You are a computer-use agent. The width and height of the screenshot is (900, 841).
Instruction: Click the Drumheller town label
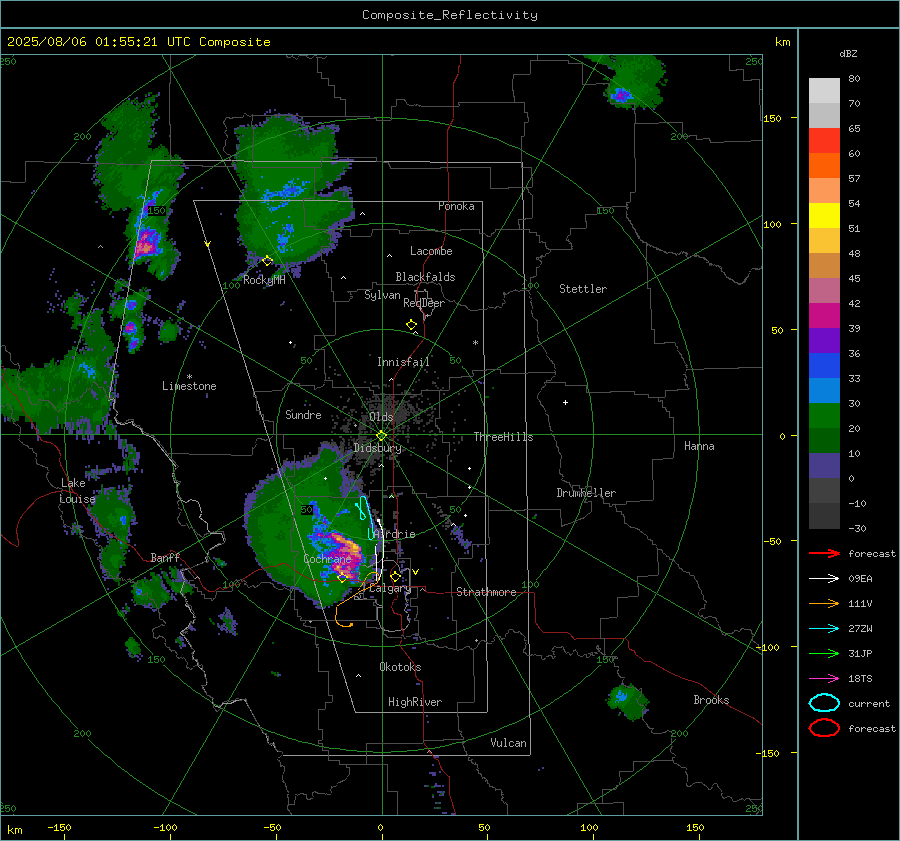[586, 493]
